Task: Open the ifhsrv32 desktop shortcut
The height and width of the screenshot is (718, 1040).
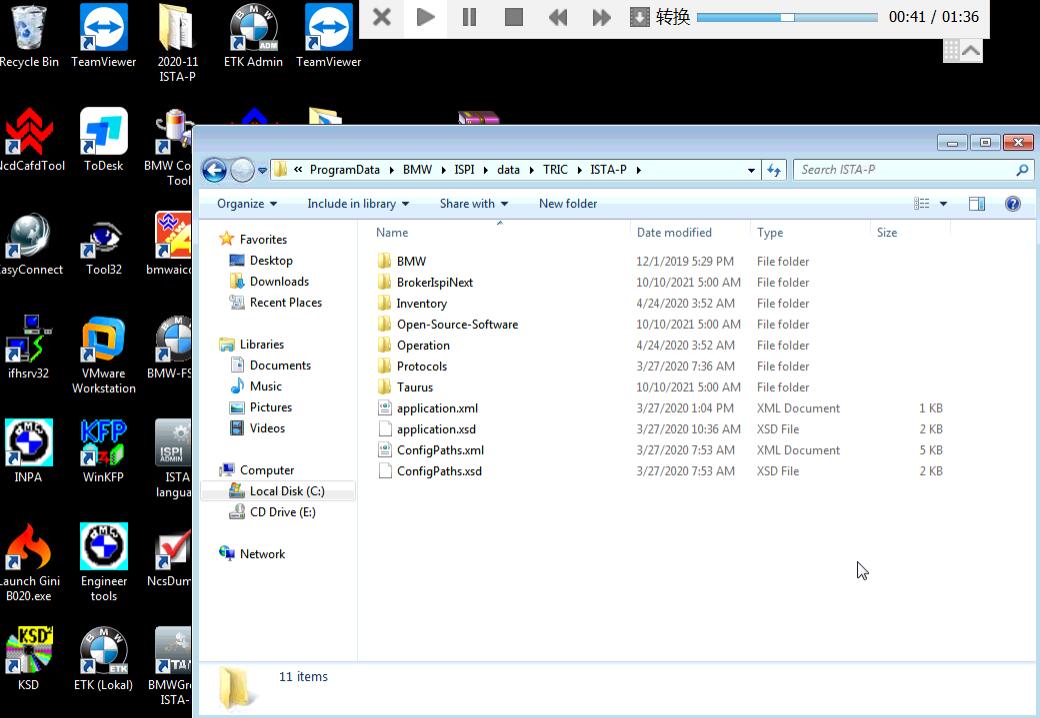Action: coord(28,347)
